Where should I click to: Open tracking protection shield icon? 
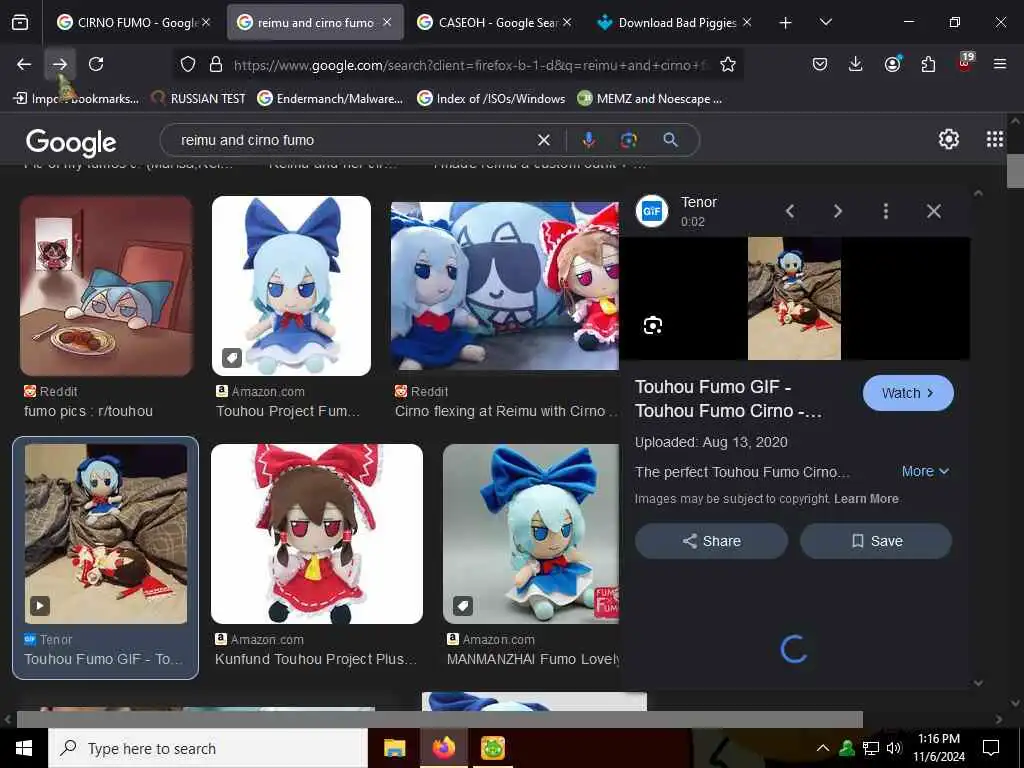click(188, 65)
